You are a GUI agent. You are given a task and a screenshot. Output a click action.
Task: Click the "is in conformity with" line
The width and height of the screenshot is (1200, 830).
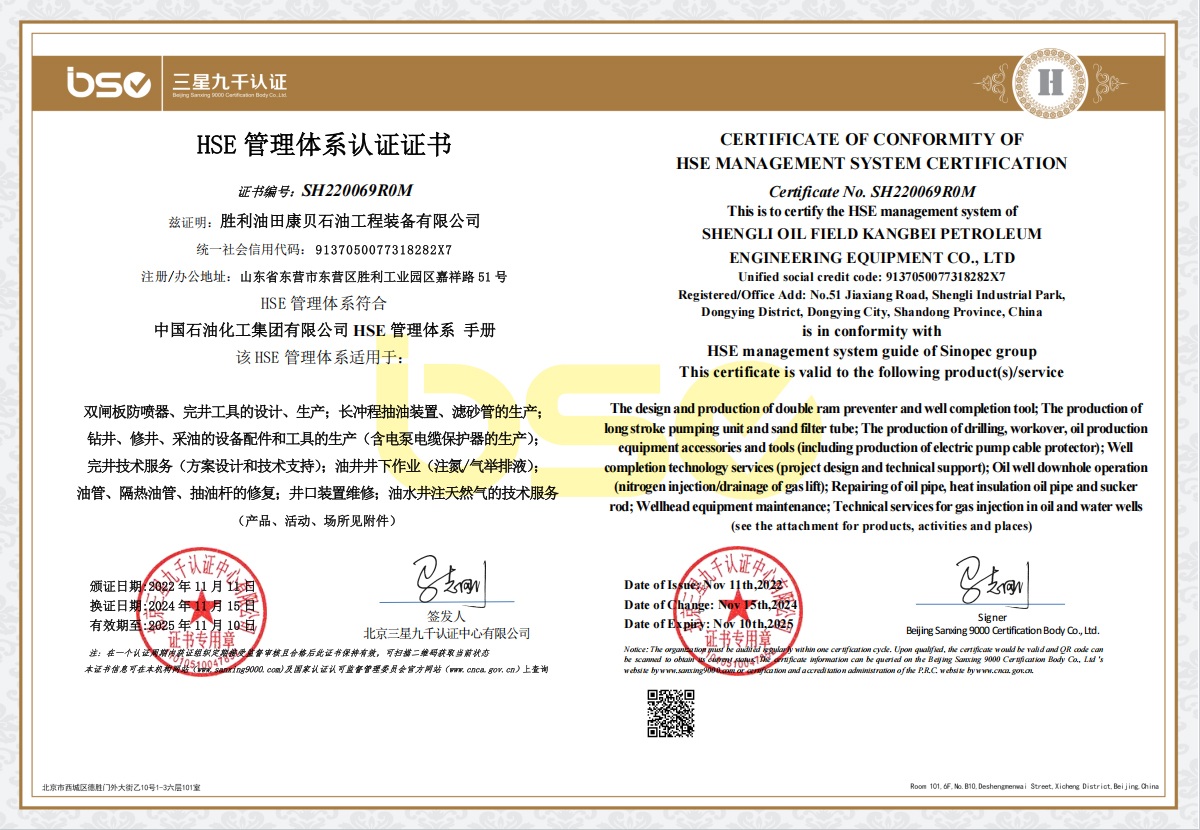coord(872,331)
